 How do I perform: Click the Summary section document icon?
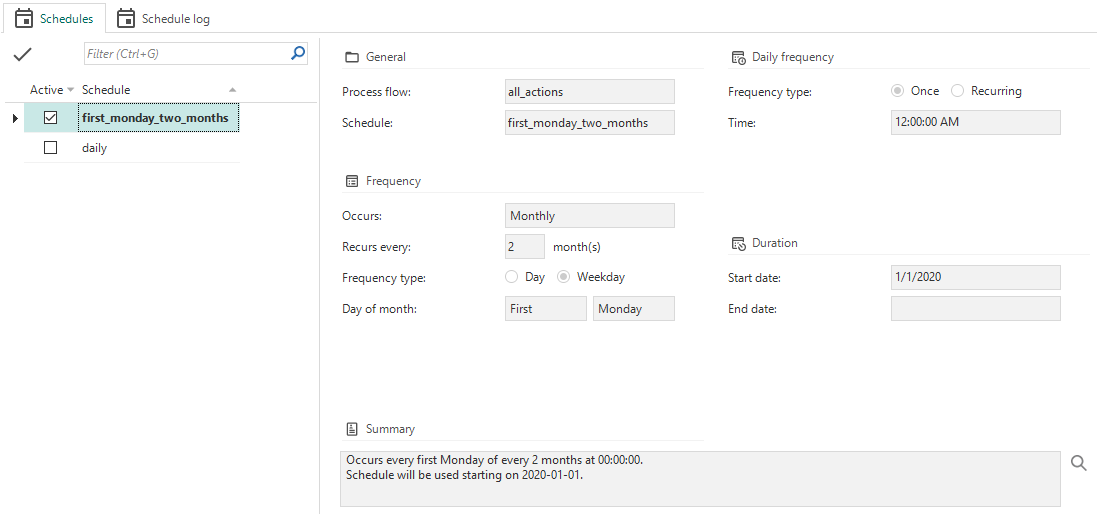pos(351,429)
